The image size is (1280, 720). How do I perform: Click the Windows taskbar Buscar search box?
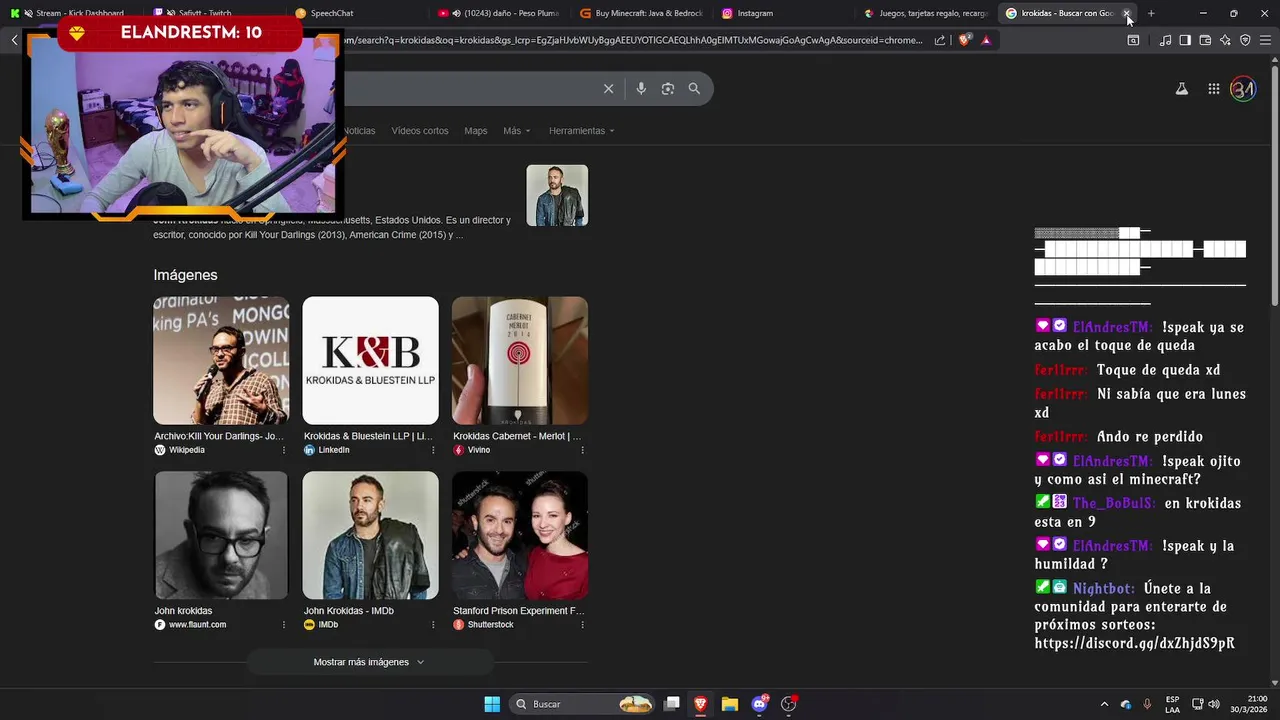click(x=582, y=704)
